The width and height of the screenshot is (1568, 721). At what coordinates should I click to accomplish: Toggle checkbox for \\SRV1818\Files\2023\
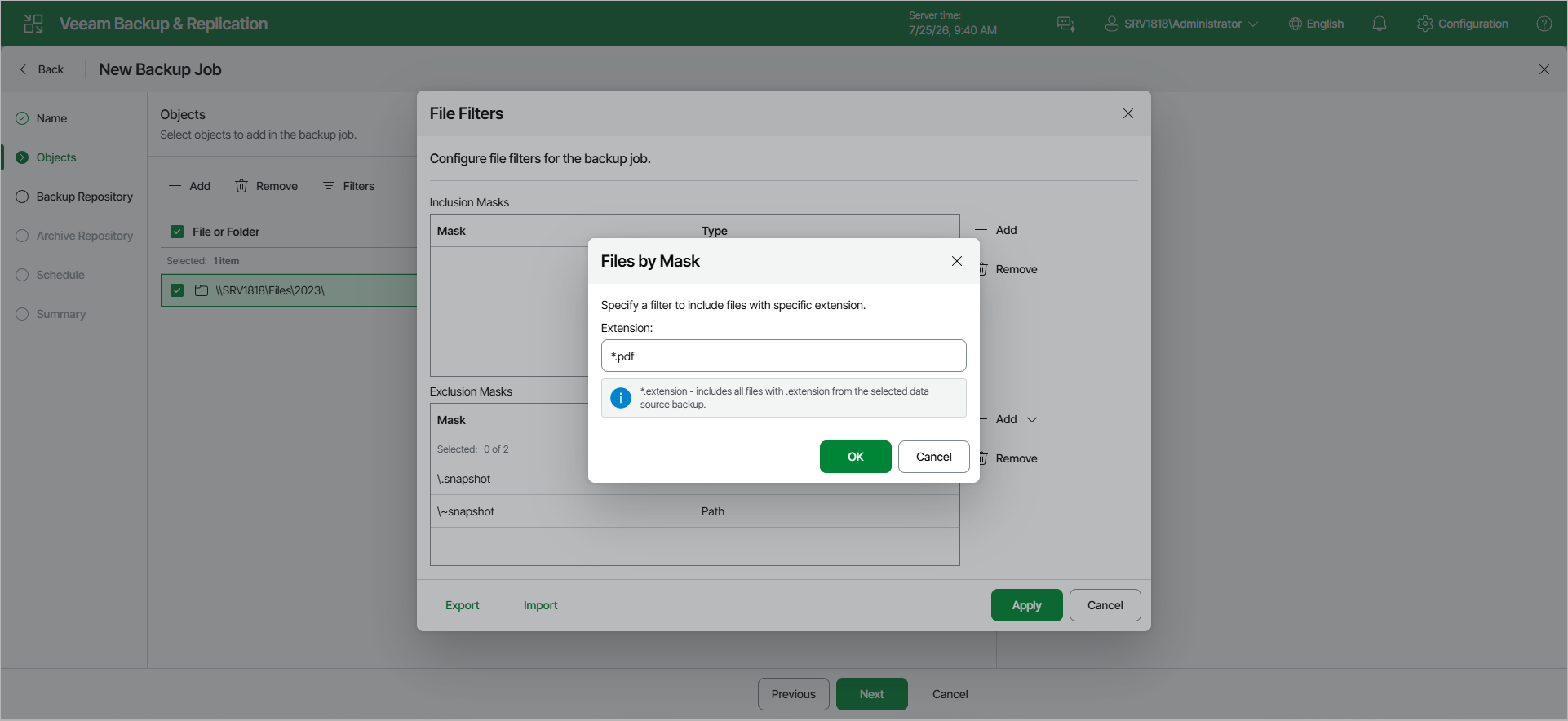(x=177, y=290)
